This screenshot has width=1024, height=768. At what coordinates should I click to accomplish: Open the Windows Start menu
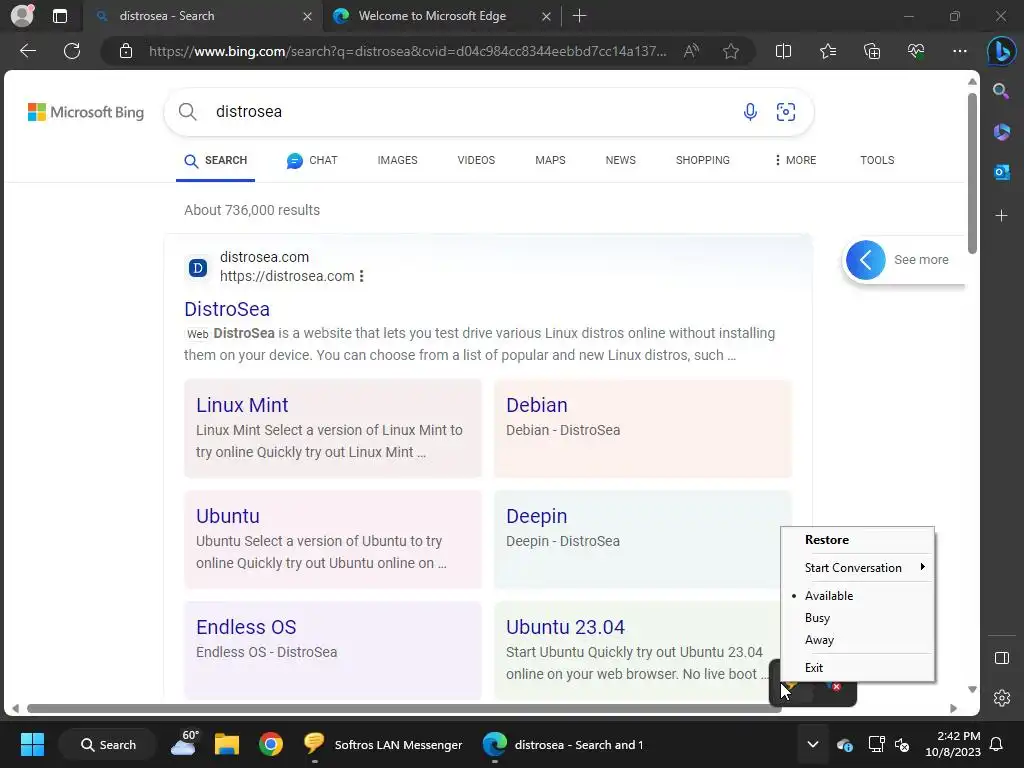(32, 744)
